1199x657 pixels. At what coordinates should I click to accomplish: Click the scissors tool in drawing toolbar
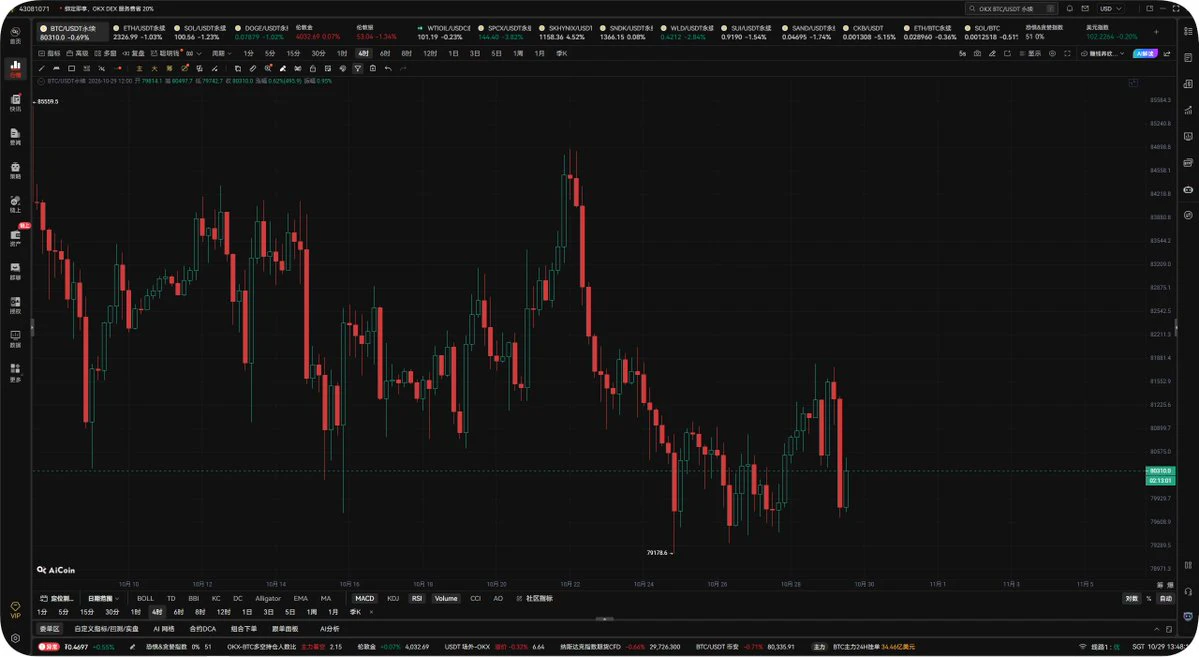[x=297, y=69]
